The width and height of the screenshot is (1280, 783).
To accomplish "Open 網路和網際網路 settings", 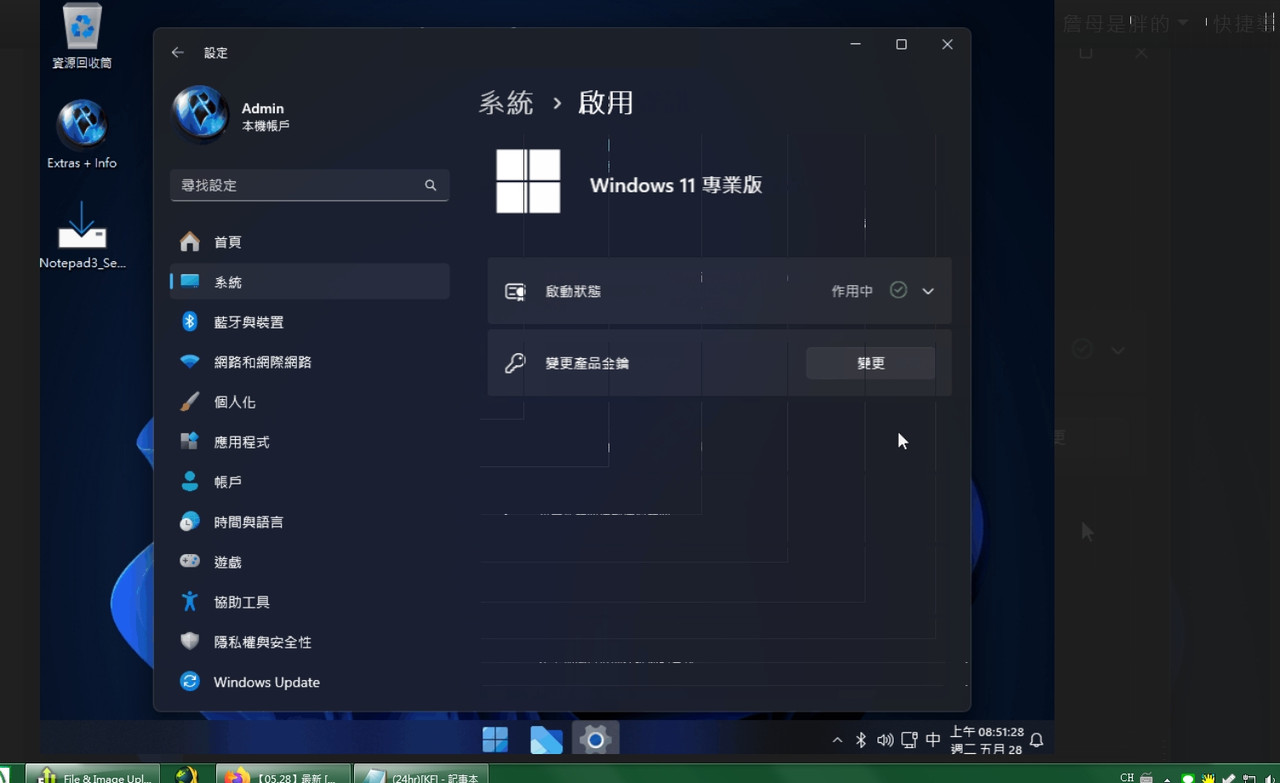I will tap(309, 362).
